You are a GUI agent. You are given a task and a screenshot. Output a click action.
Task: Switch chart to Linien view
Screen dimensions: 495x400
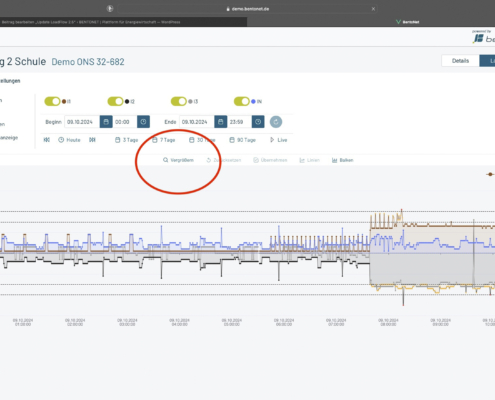tap(309, 160)
